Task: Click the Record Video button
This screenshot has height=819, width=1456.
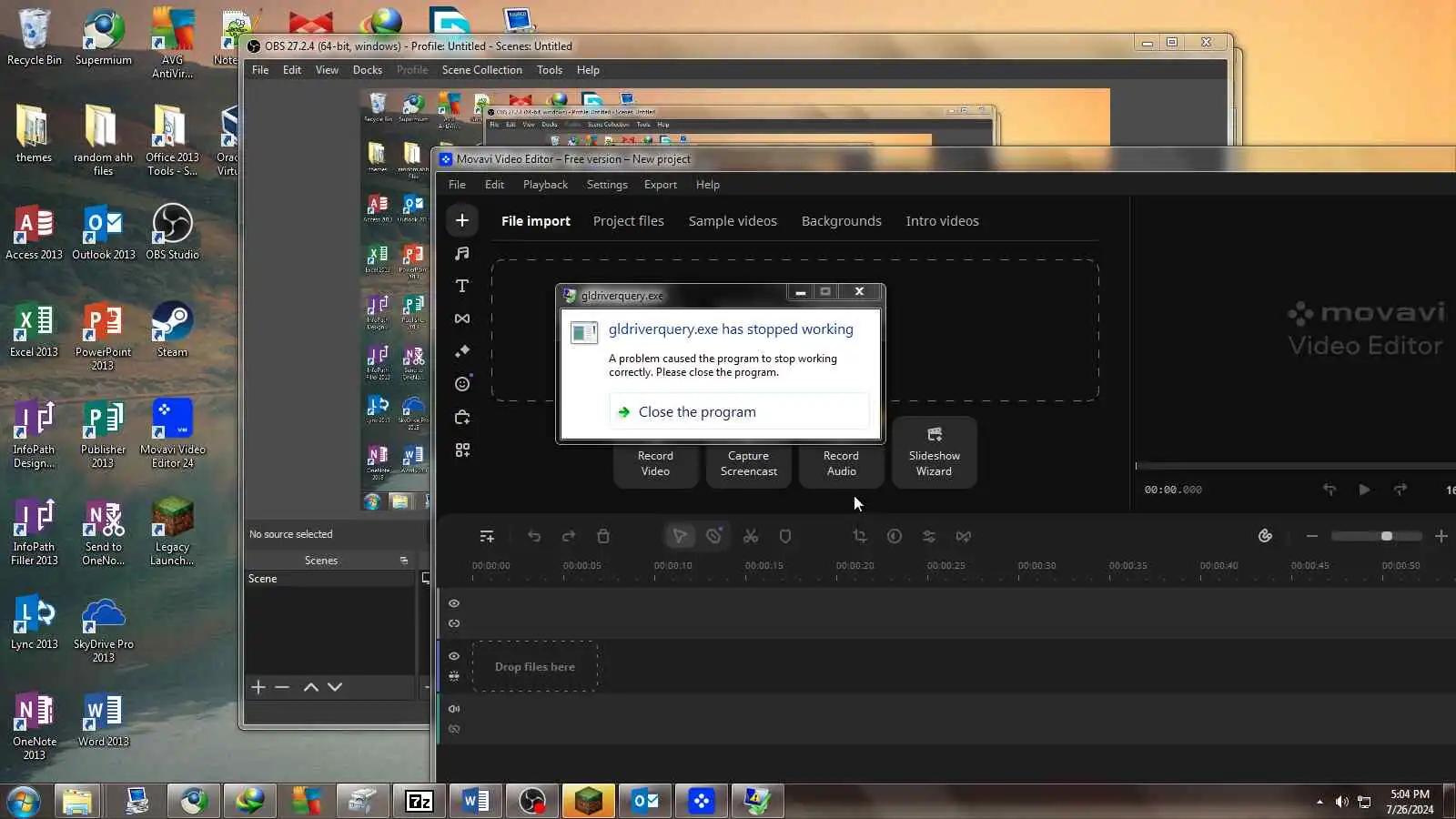Action: coord(655,463)
